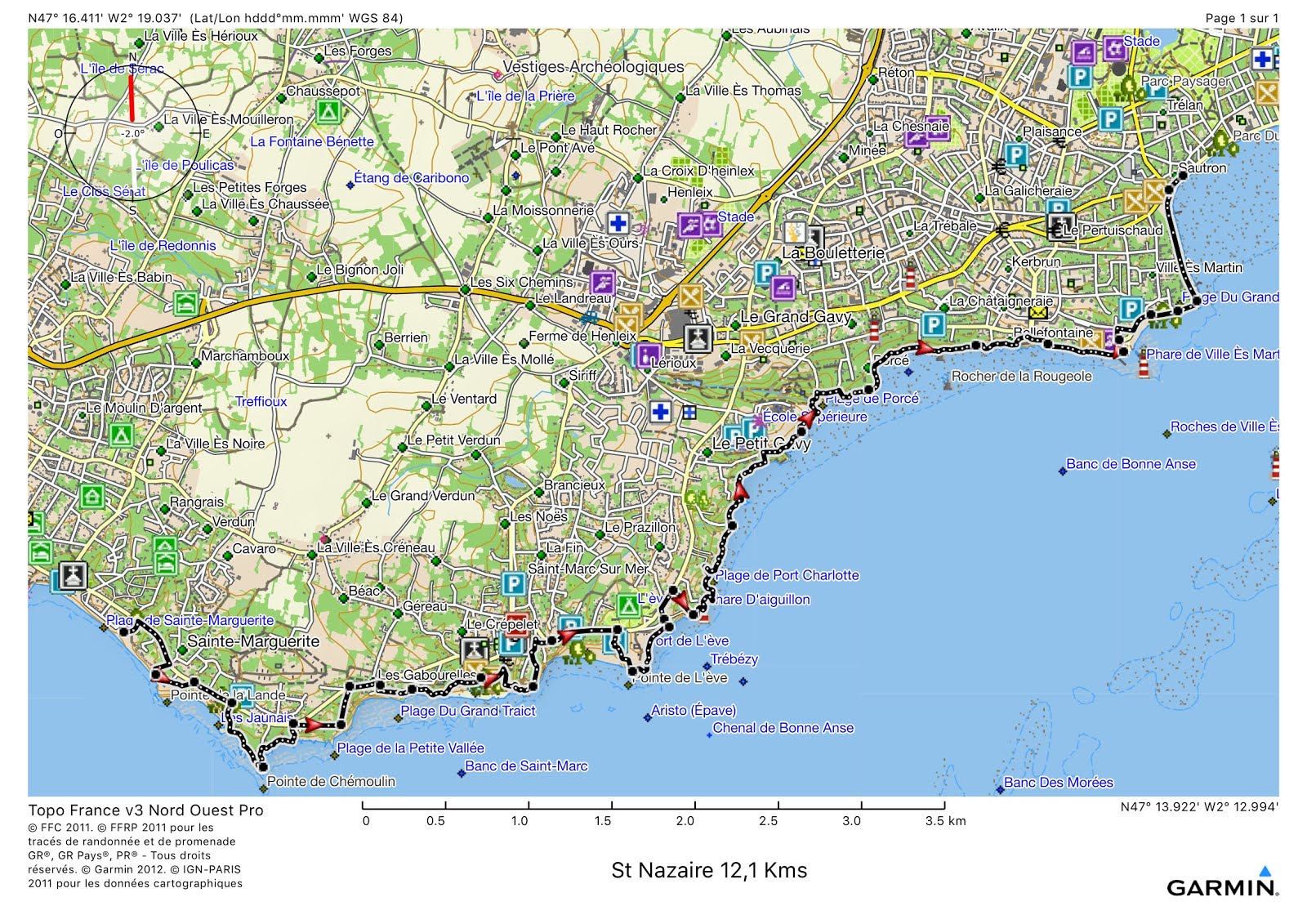Click the Banc de Bonne Anse label
The width and height of the screenshot is (1307, 924).
click(x=1131, y=464)
